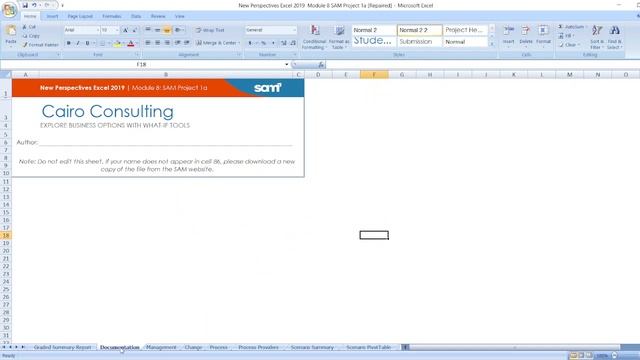Image resolution: width=640 pixels, height=360 pixels.
Task: Toggle bottom vertical alignment
Action: click(167, 30)
